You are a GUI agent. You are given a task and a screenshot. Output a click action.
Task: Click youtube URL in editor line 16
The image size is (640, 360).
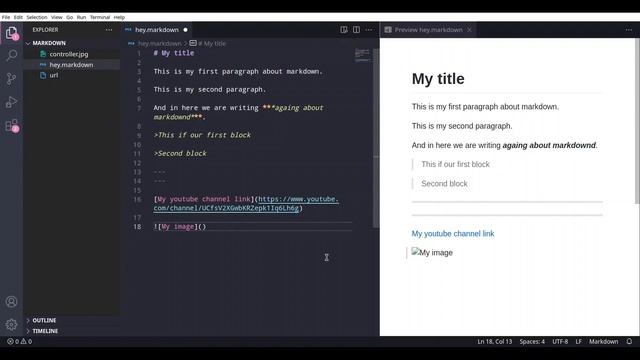click(x=246, y=204)
